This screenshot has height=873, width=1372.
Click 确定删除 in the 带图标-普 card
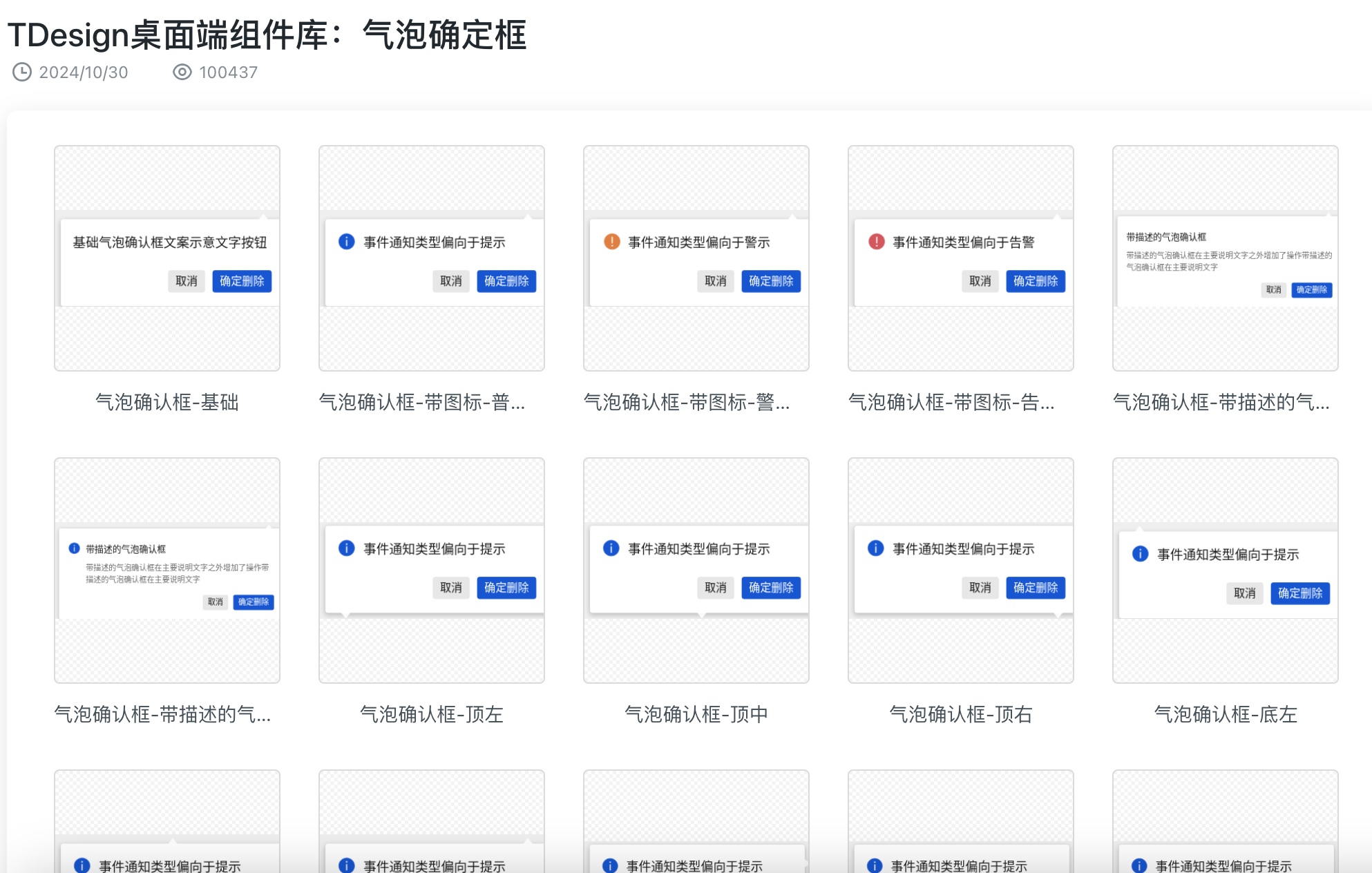point(506,281)
